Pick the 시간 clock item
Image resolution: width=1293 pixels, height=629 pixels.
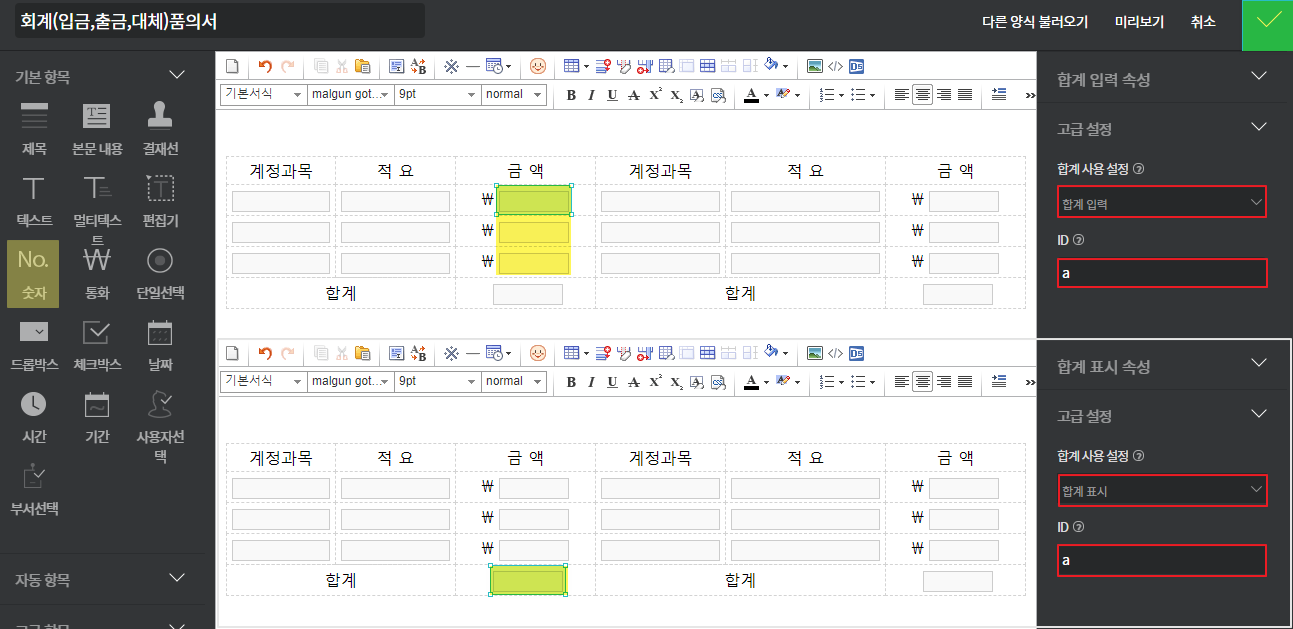click(x=33, y=415)
